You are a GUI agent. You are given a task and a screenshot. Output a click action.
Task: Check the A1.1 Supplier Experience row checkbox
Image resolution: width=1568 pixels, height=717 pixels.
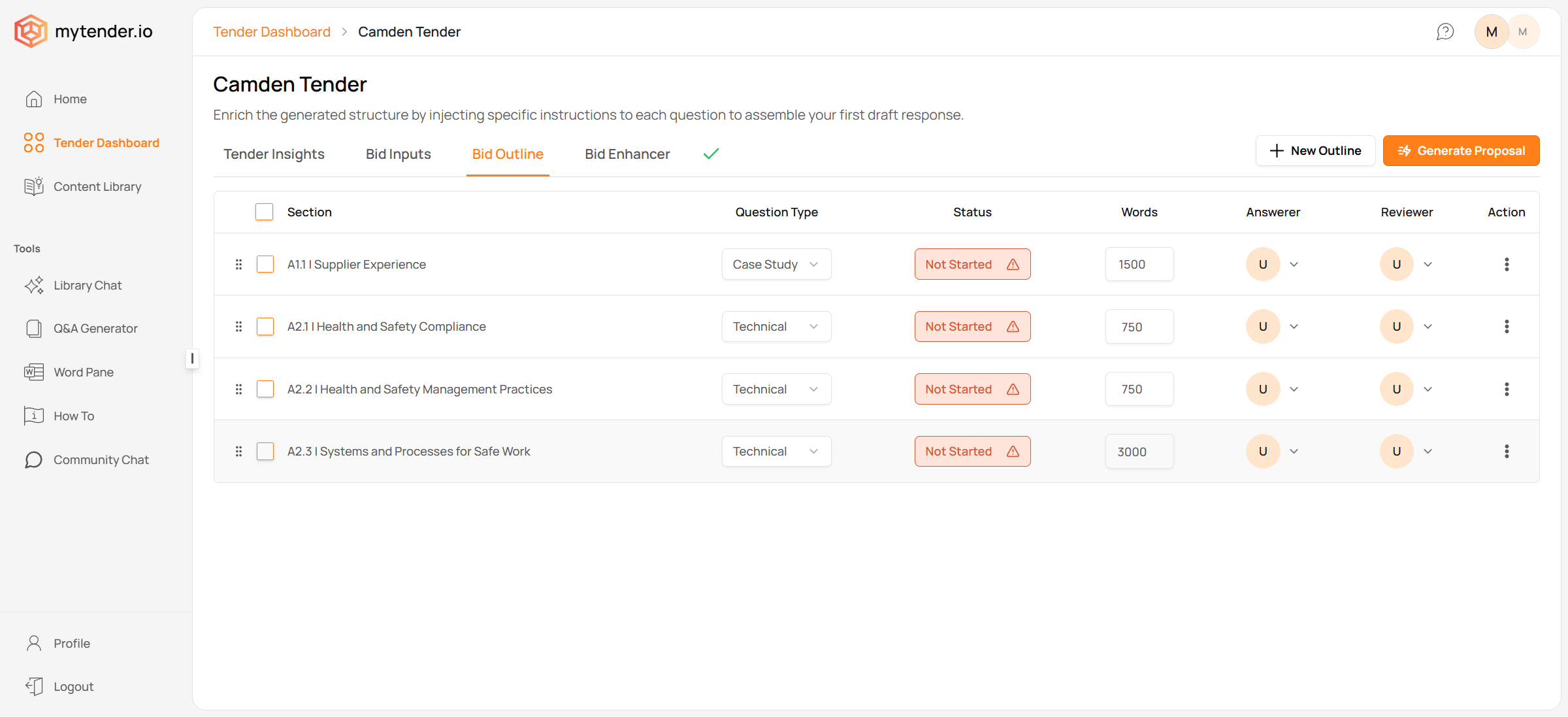point(265,264)
